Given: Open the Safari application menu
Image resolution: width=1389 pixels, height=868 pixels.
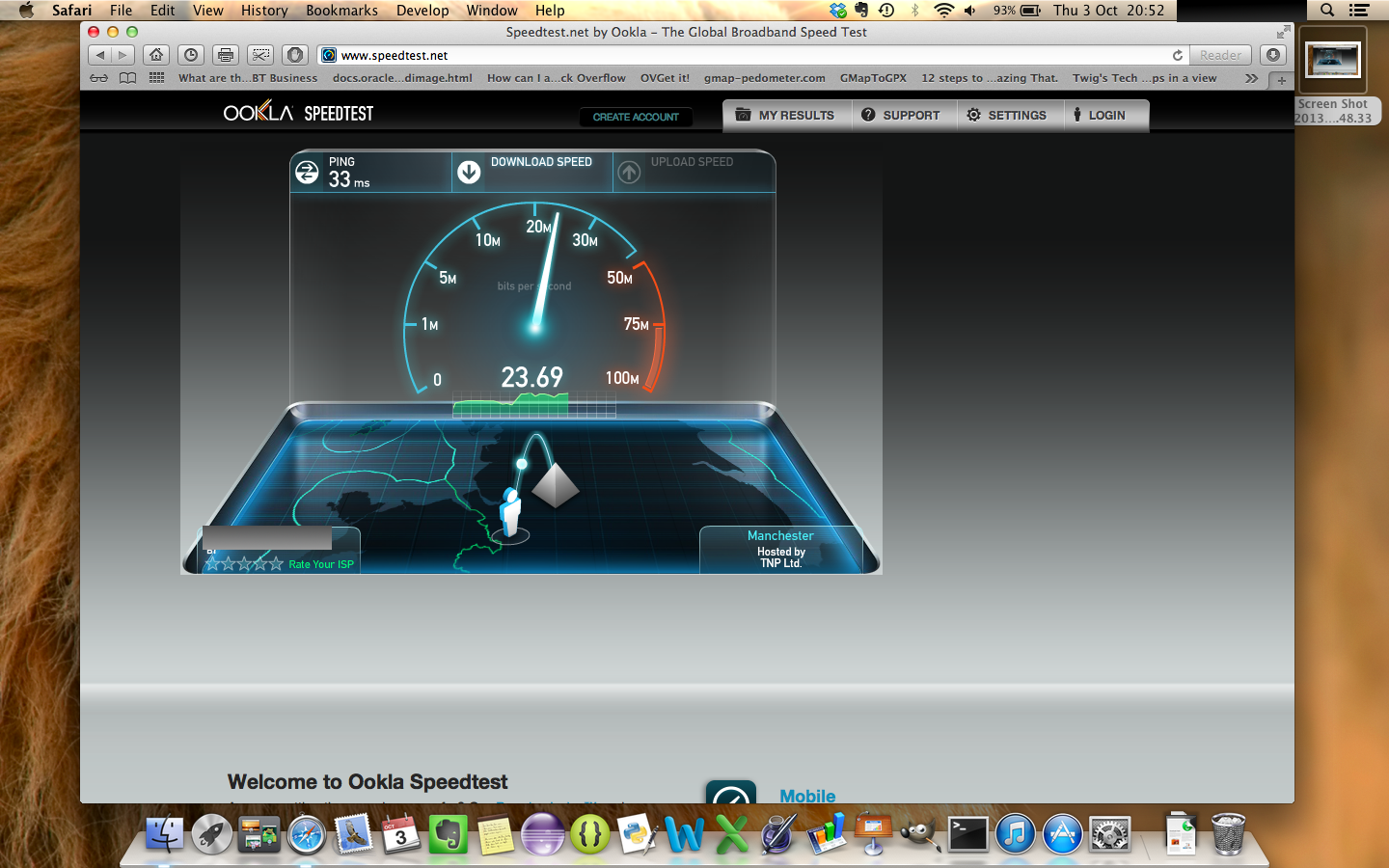Looking at the screenshot, I should [72, 10].
